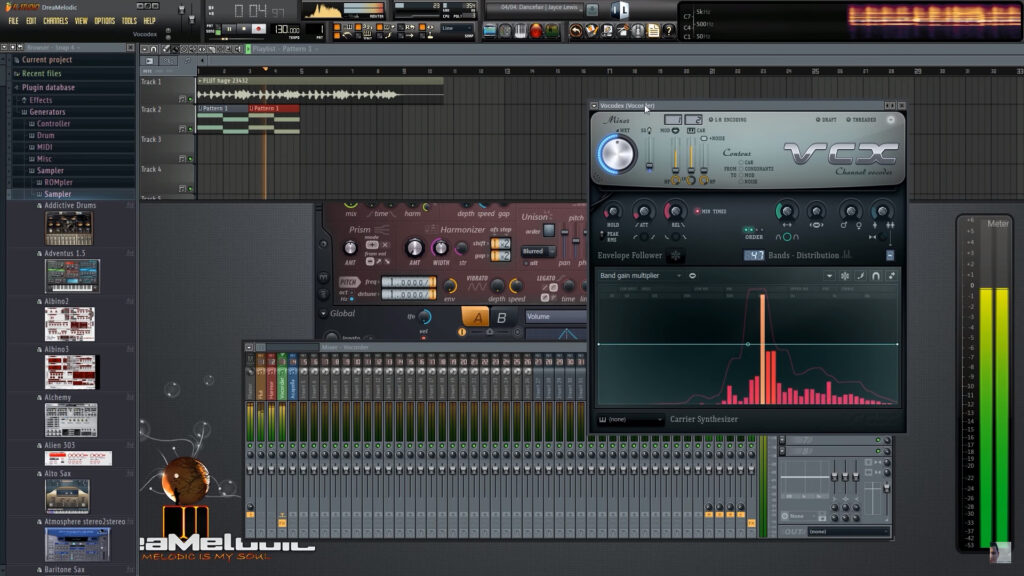The height and width of the screenshot is (576, 1024).
Task: Click the playlist magnet snap icon
Action: point(154,49)
